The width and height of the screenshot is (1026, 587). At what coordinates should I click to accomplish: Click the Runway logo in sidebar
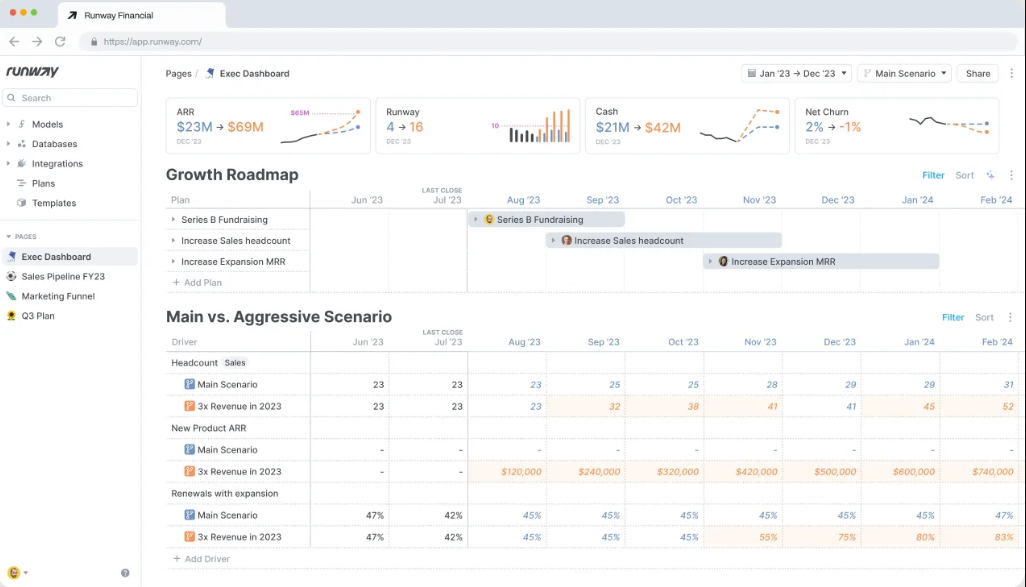coord(33,71)
